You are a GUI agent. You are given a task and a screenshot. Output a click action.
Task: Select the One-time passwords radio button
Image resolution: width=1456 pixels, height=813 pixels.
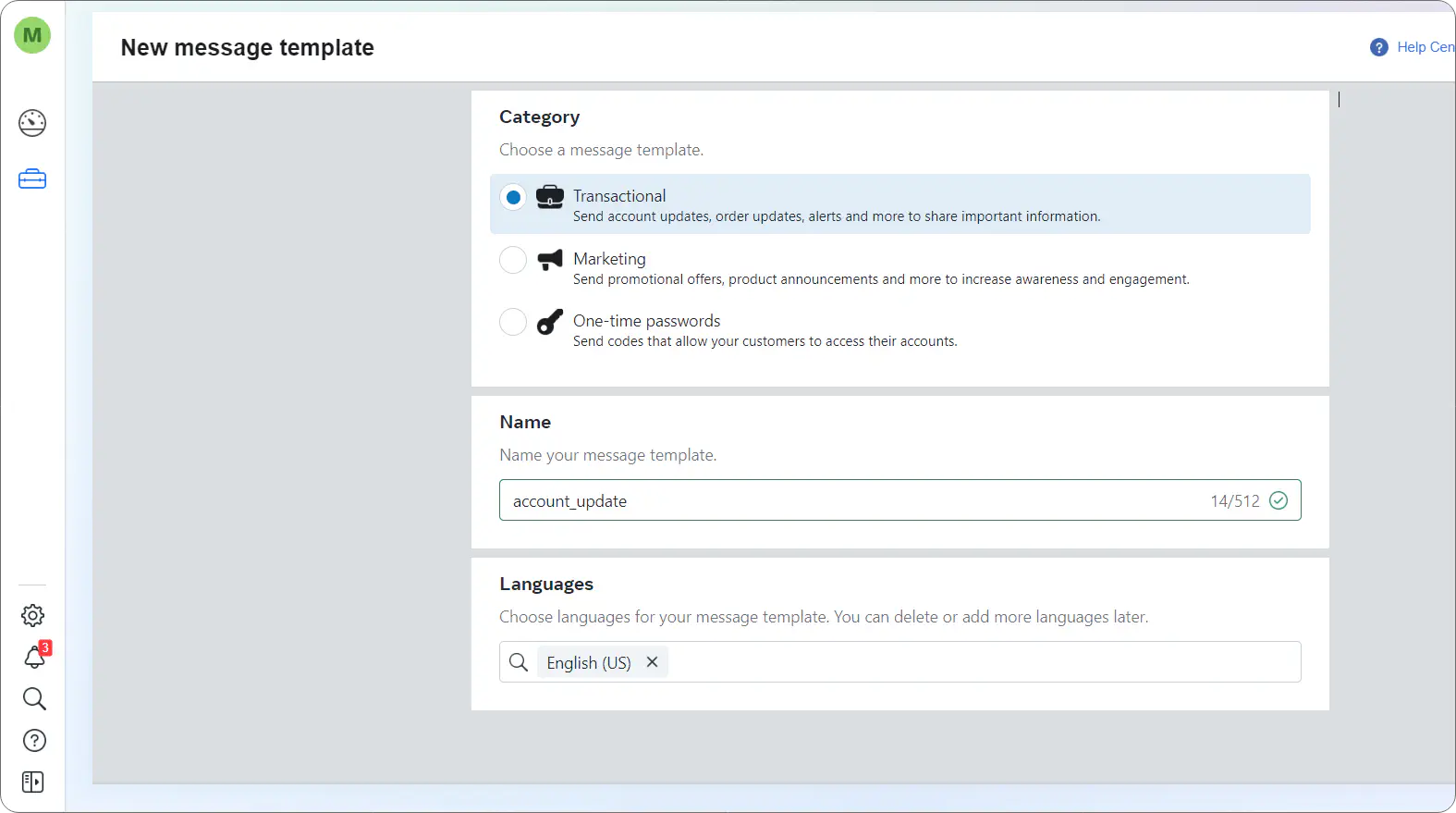[x=513, y=322]
